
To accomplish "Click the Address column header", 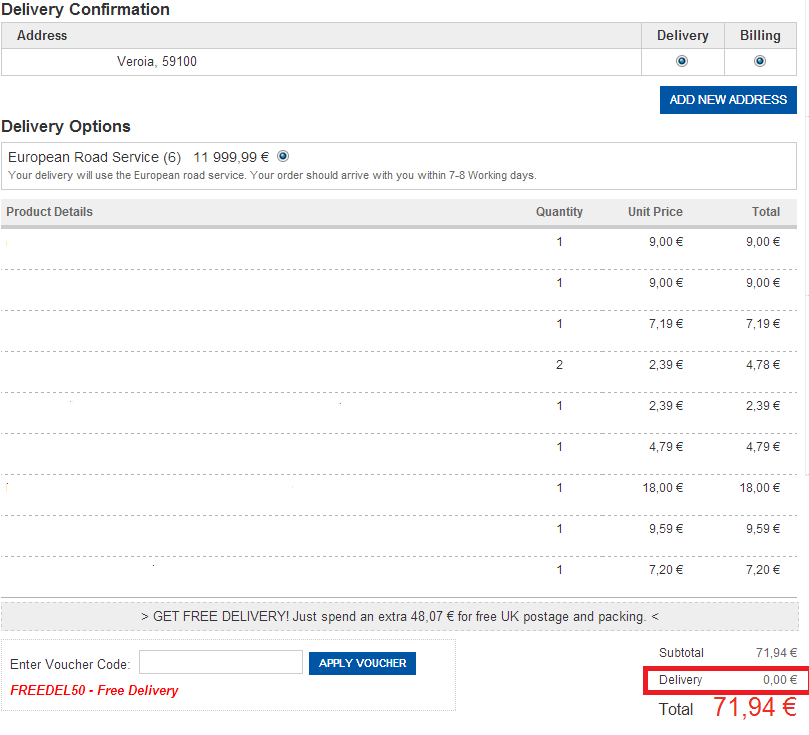I will pos(42,36).
